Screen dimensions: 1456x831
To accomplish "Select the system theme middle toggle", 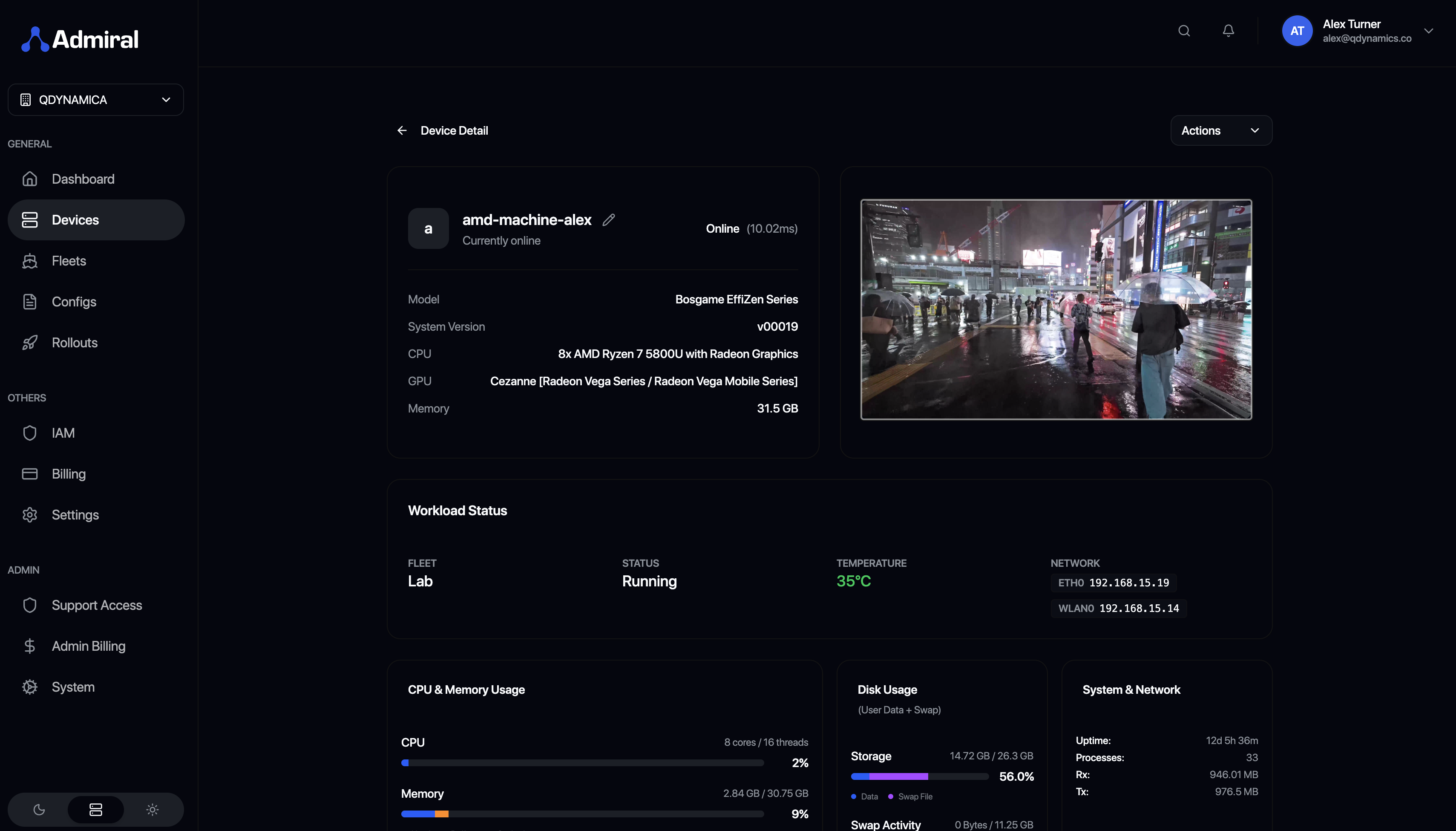I will 96,809.
